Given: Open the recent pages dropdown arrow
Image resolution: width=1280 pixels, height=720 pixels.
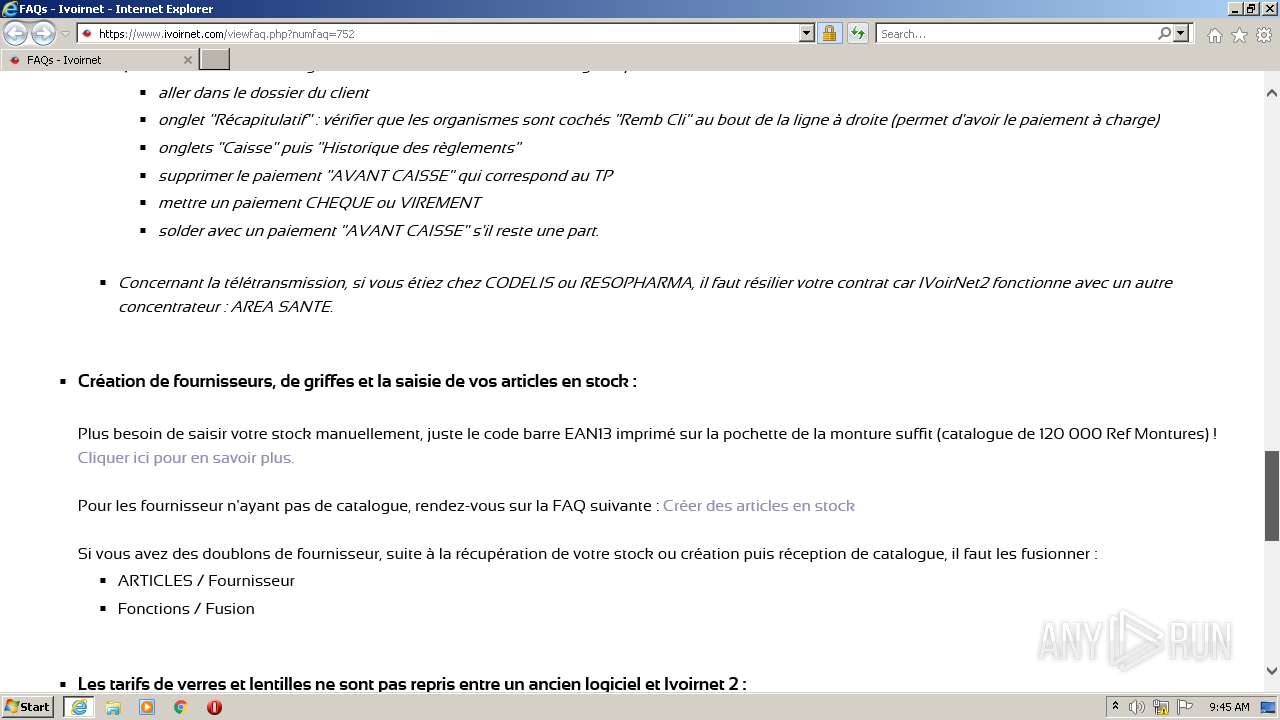Looking at the screenshot, I should coord(65,34).
